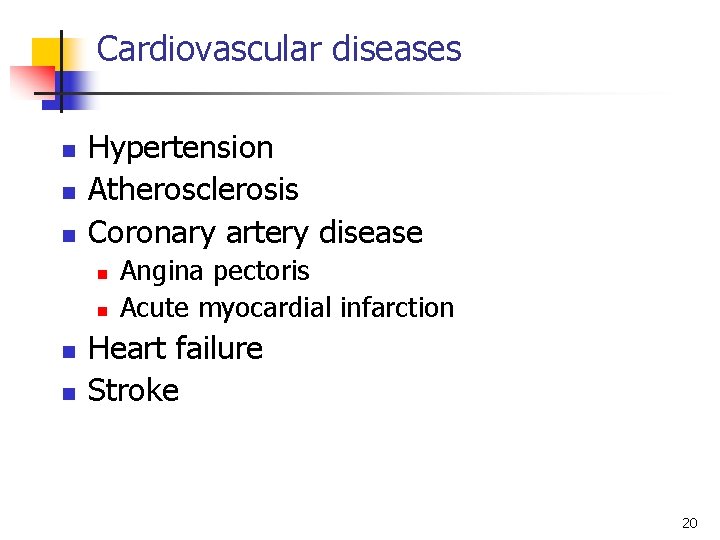Click the blue bullet beside Stroke
Screen dimensions: 720x540
point(69,394)
